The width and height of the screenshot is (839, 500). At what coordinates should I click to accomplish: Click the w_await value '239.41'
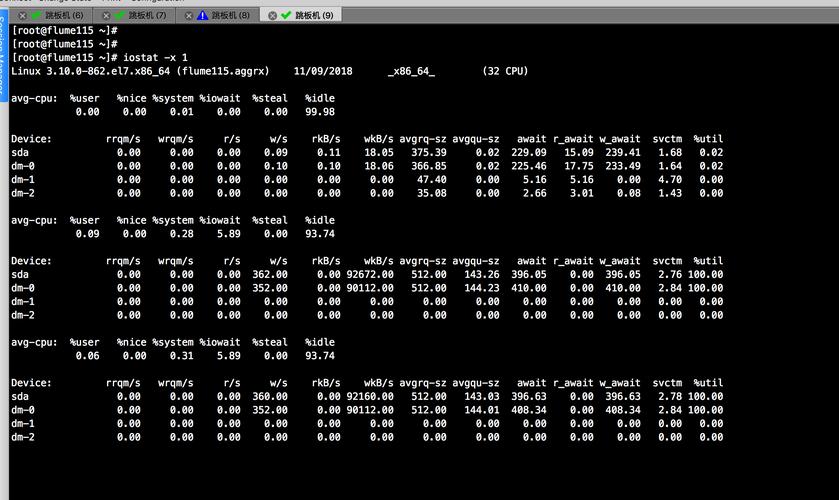[623, 152]
